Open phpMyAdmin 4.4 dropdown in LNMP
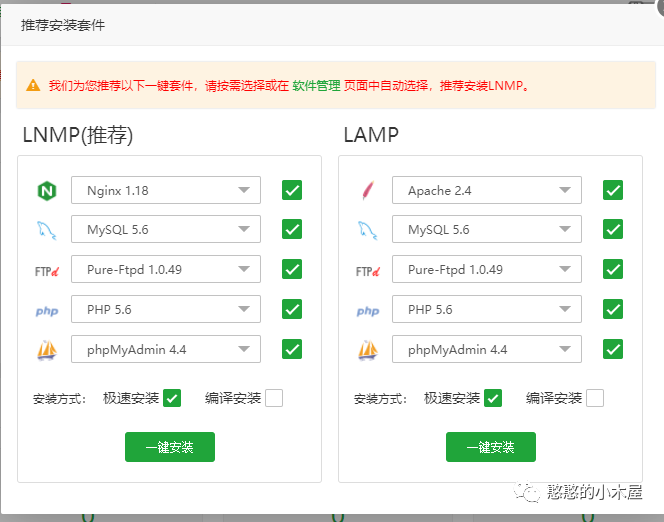 pos(166,349)
